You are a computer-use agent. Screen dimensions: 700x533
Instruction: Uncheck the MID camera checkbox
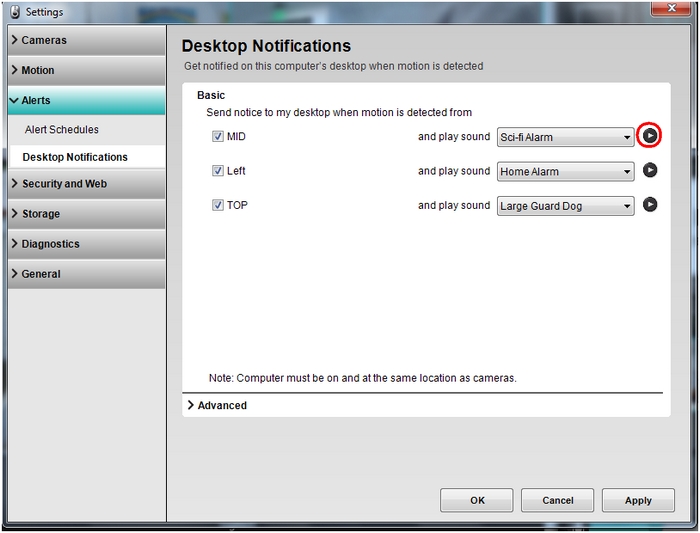click(x=217, y=137)
